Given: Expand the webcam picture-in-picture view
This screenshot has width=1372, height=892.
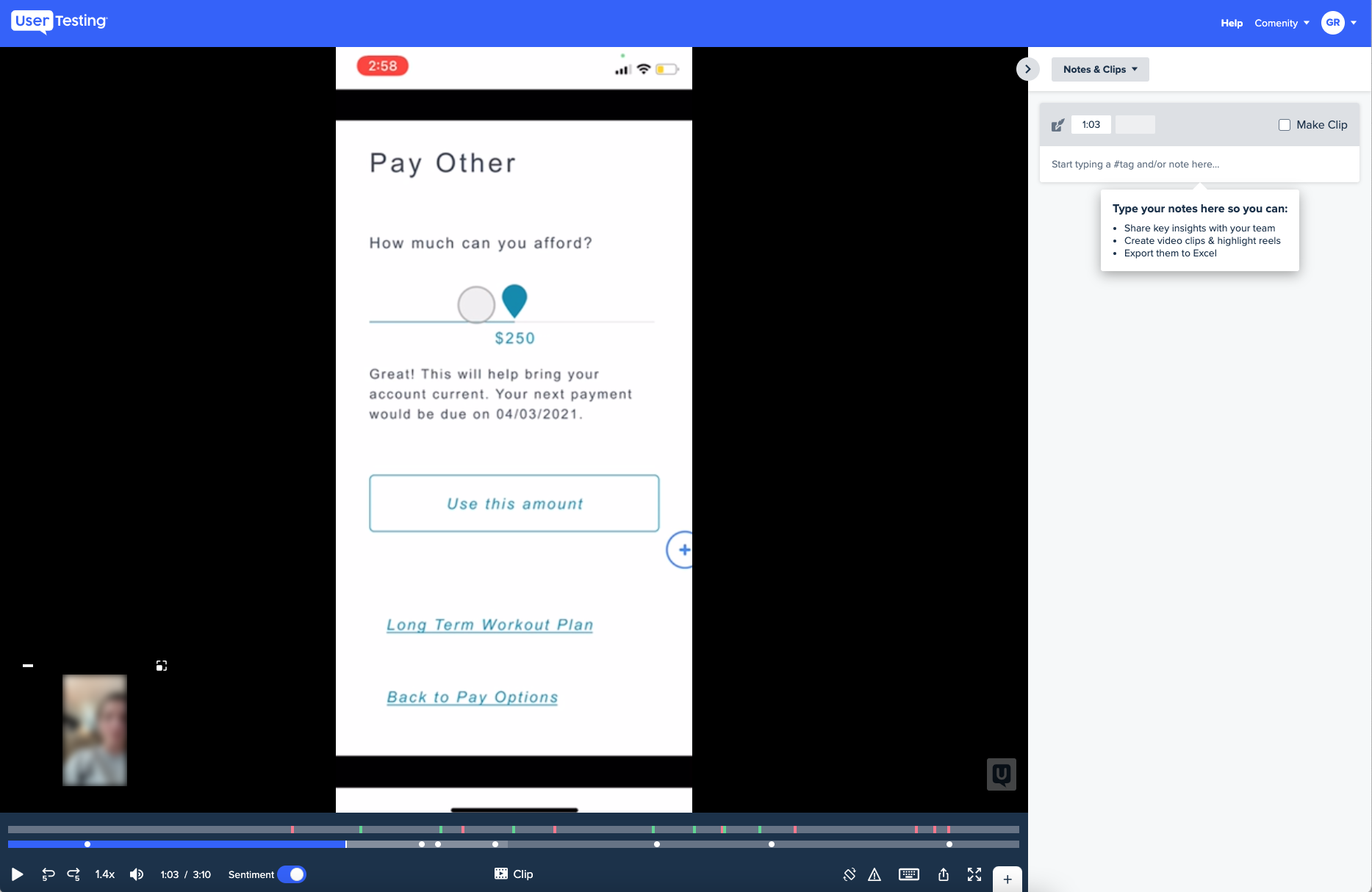Looking at the screenshot, I should (x=161, y=665).
